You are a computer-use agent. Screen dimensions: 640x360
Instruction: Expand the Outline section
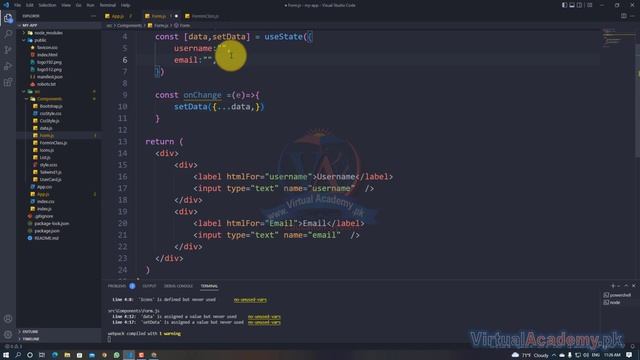pos(30,331)
